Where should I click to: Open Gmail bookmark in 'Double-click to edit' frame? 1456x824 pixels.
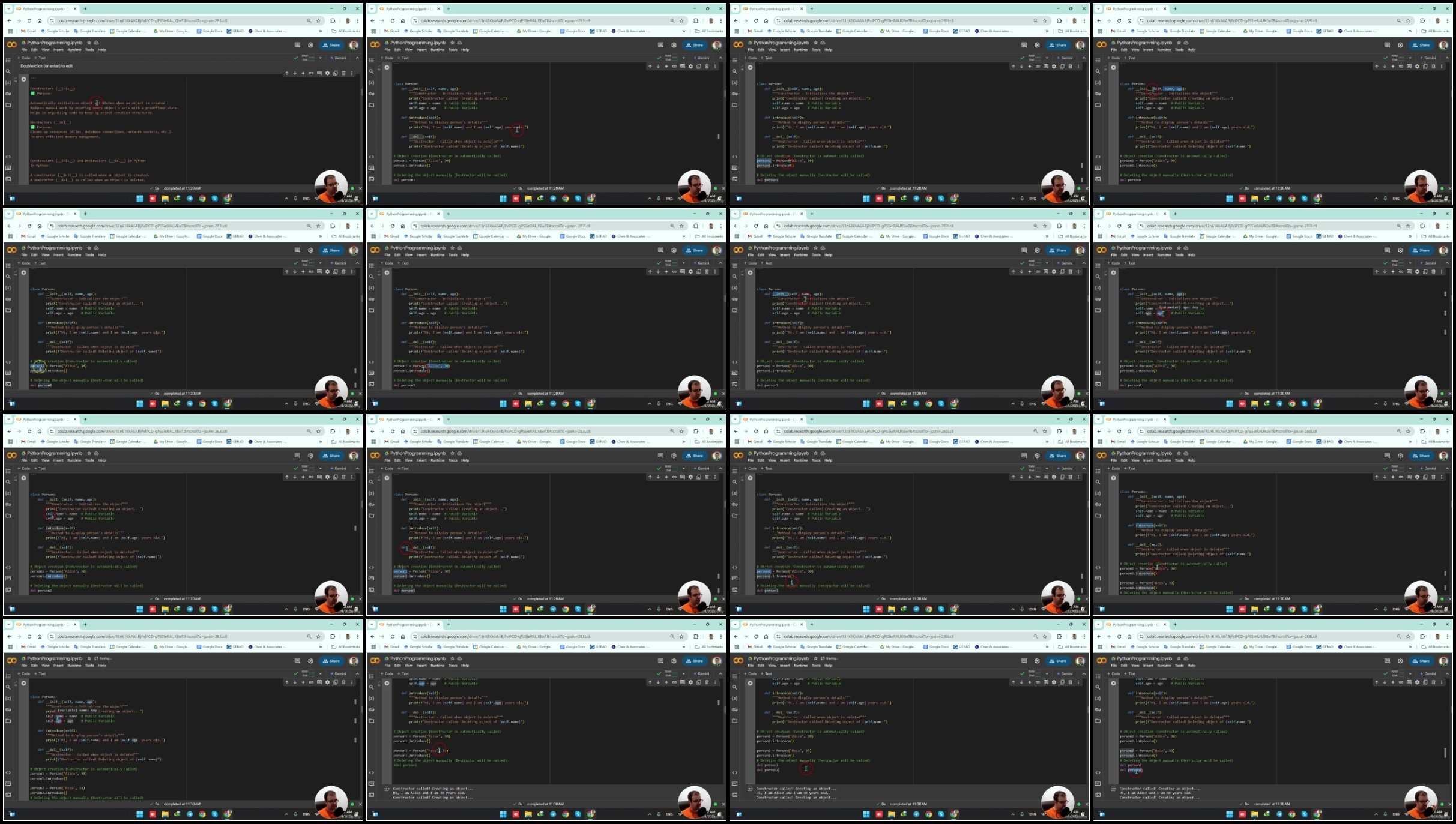click(28, 31)
